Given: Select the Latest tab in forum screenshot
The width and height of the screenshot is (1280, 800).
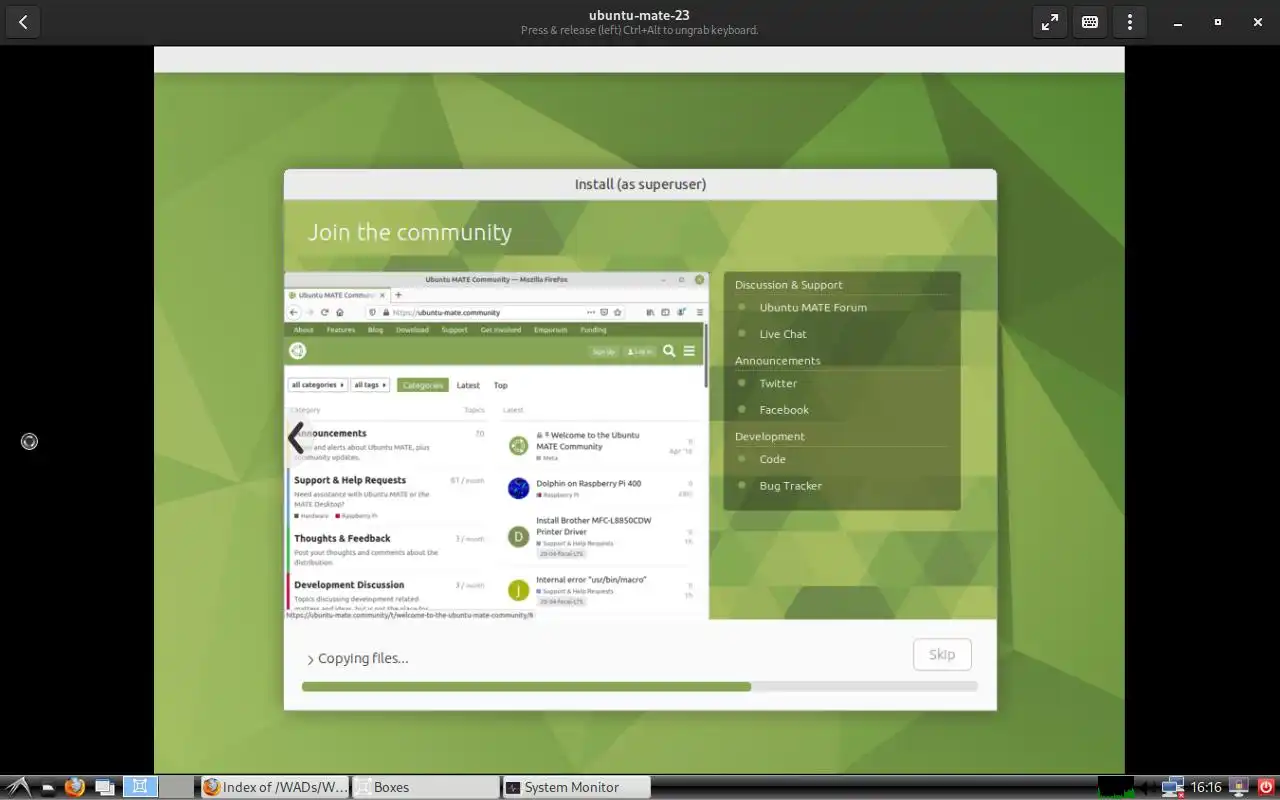Looking at the screenshot, I should 468,385.
